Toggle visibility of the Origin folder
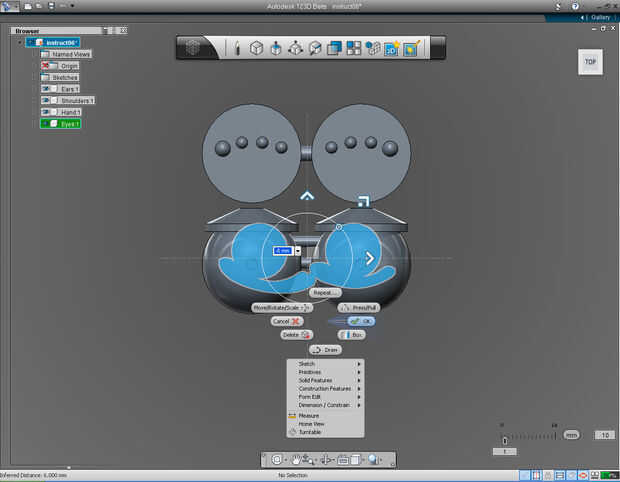 [45, 66]
